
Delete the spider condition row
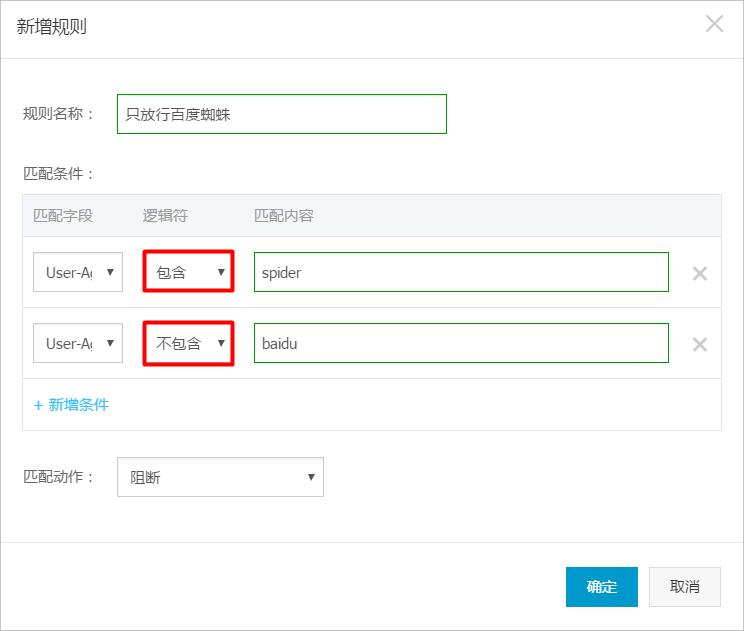700,273
